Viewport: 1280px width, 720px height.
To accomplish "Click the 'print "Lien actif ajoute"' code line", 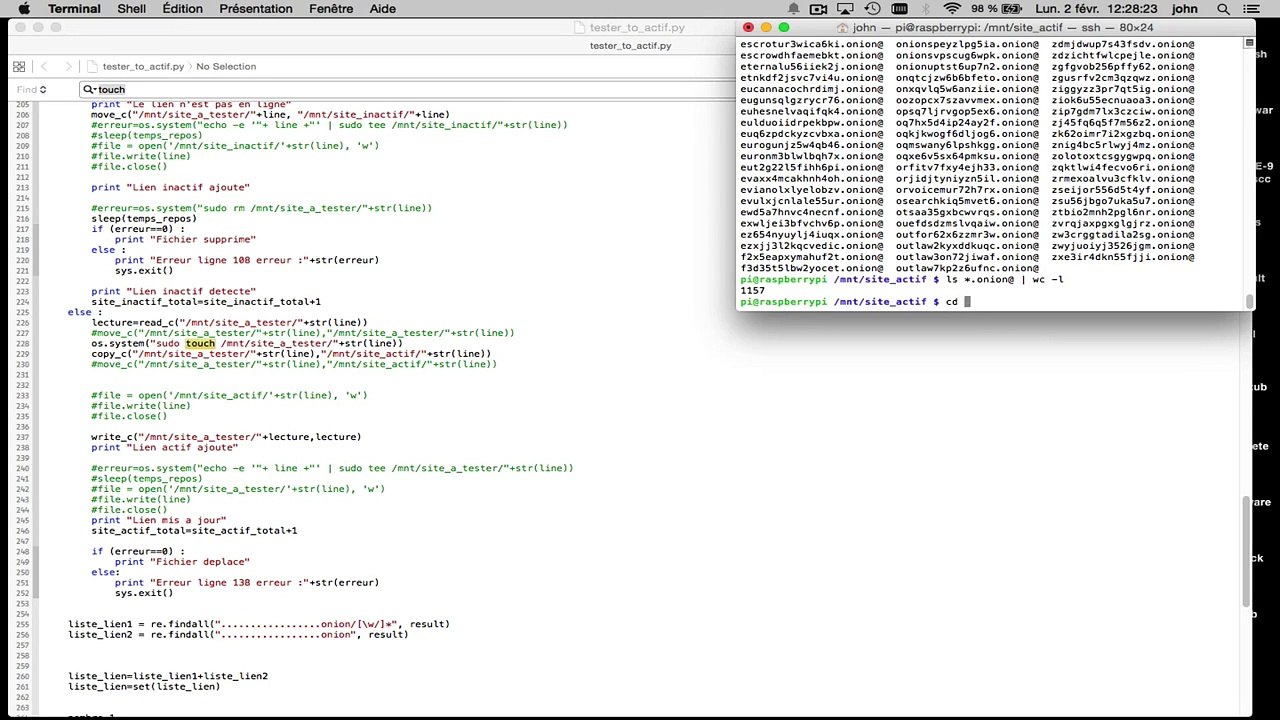I will [164, 447].
